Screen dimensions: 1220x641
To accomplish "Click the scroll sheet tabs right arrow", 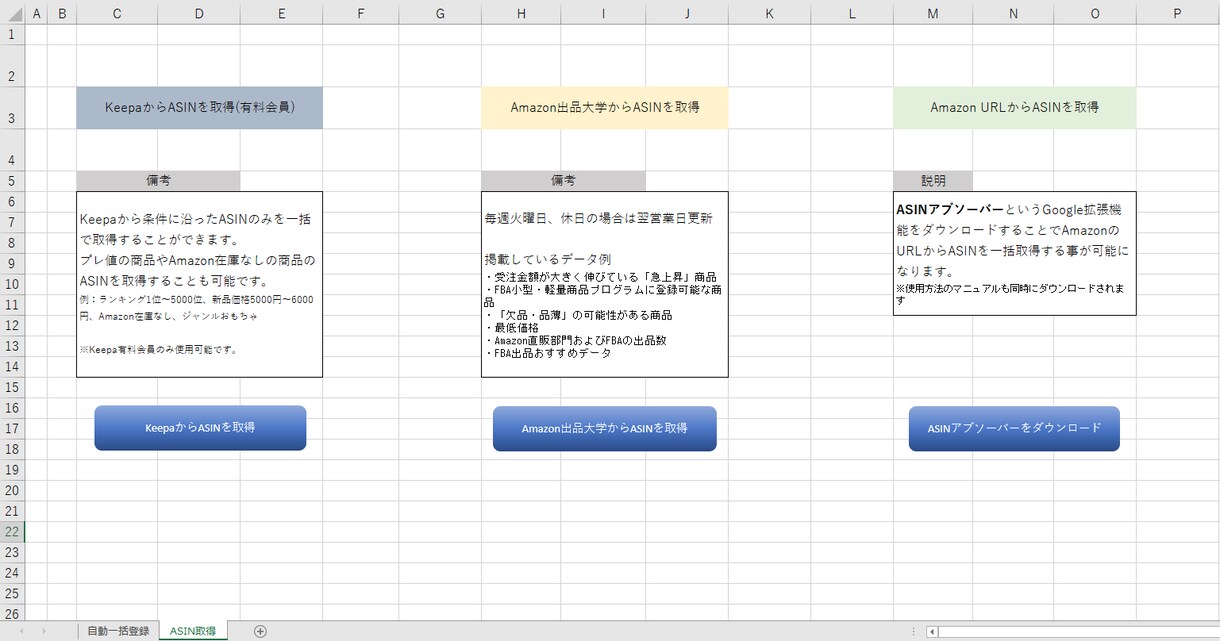I will [43, 631].
